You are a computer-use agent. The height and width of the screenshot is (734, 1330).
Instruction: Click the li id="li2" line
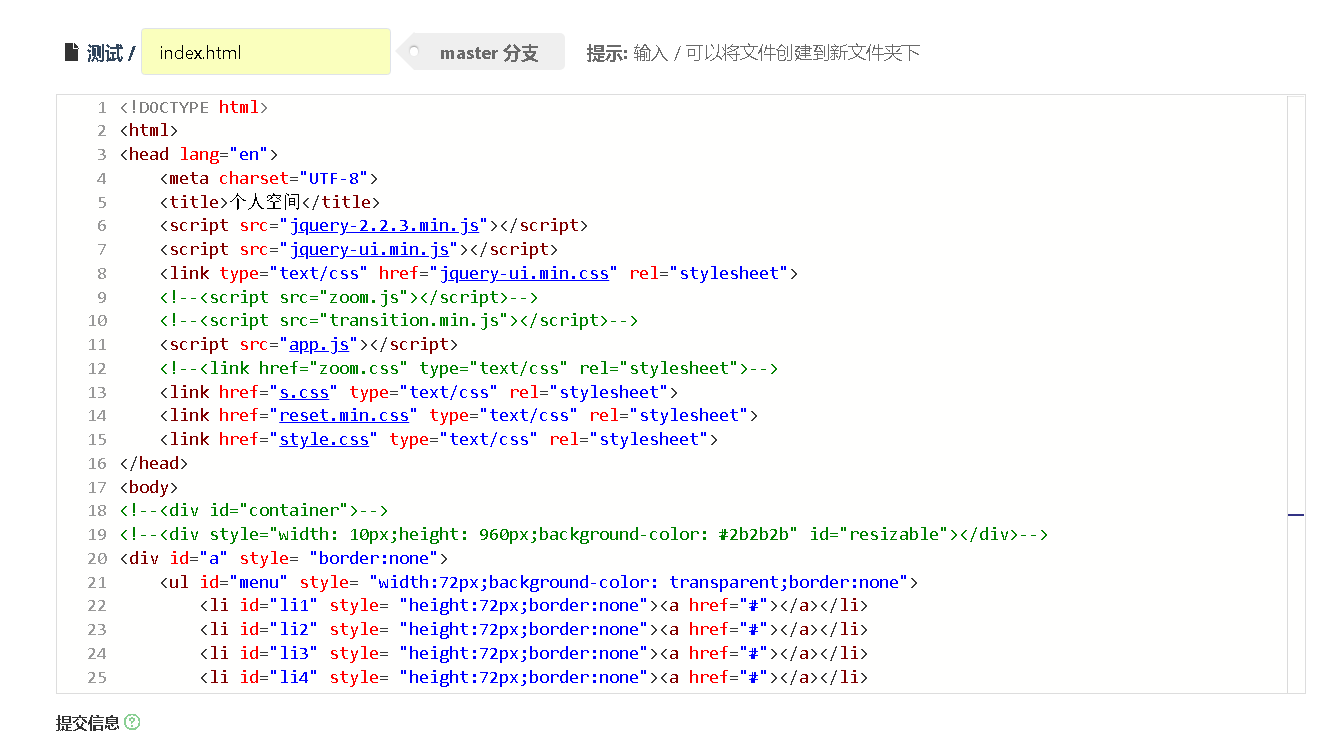pos(534,629)
